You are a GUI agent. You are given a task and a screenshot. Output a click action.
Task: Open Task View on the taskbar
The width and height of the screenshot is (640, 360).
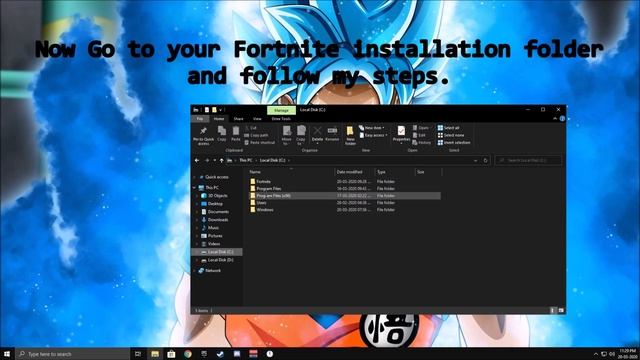(138, 354)
